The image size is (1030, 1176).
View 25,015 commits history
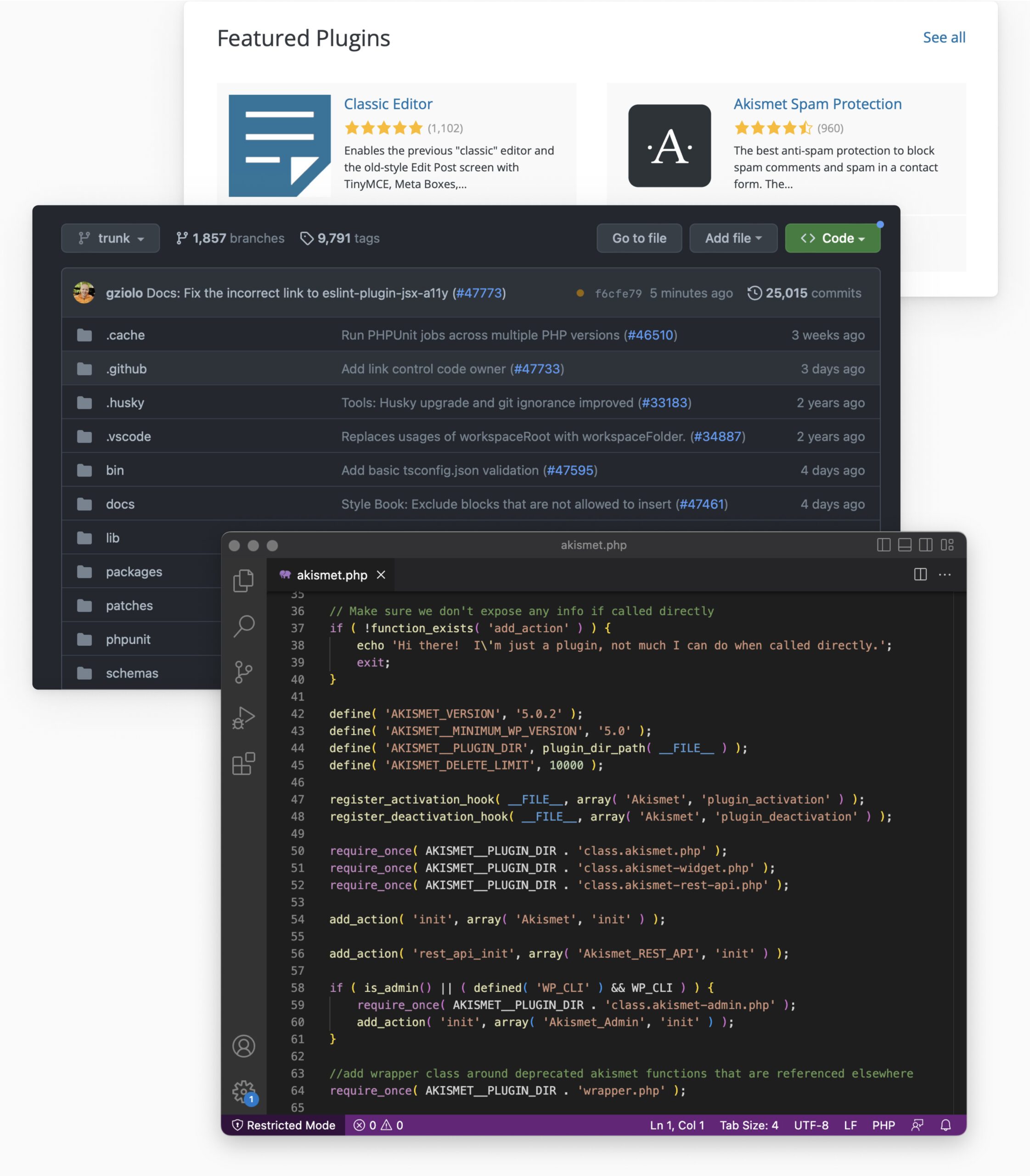804,293
